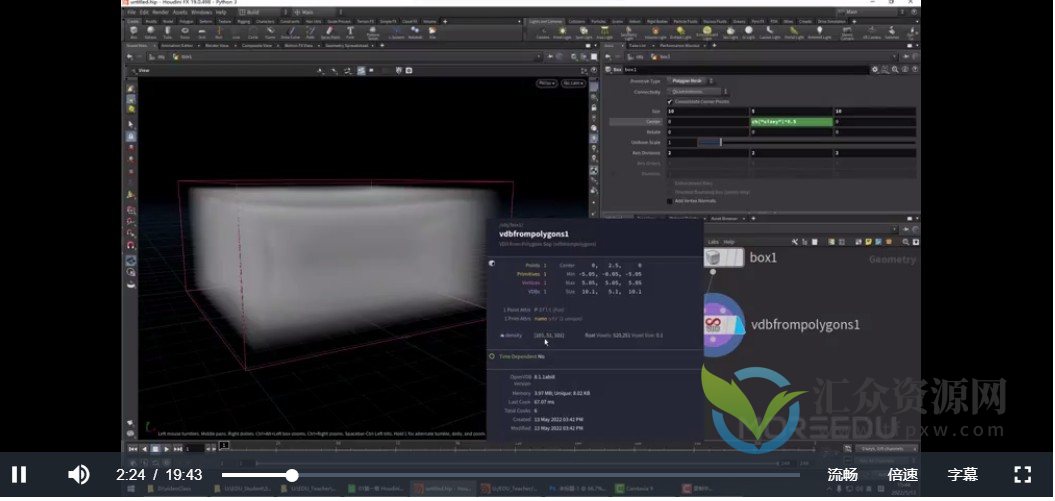
Task: Click the Box shelf tool
Action: (134, 32)
